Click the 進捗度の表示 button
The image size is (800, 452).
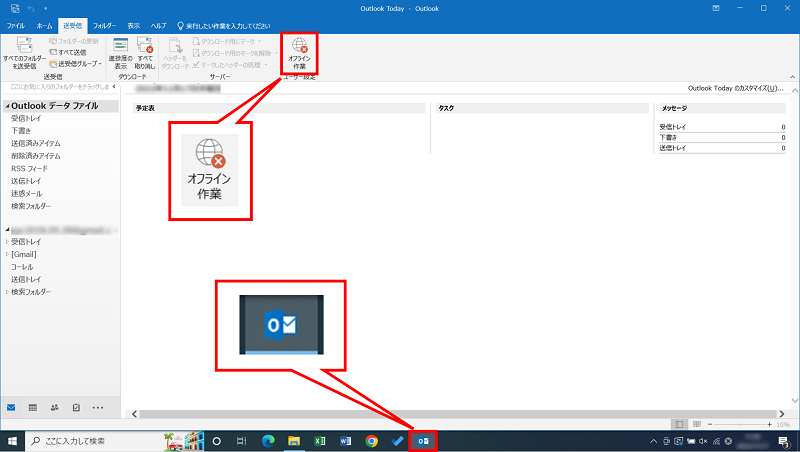point(120,53)
